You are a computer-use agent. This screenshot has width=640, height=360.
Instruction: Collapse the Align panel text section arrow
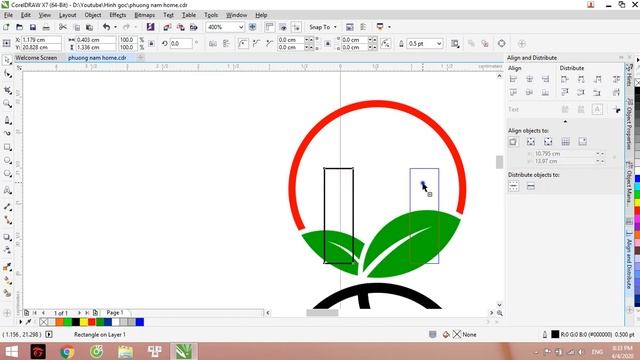(x=565, y=122)
